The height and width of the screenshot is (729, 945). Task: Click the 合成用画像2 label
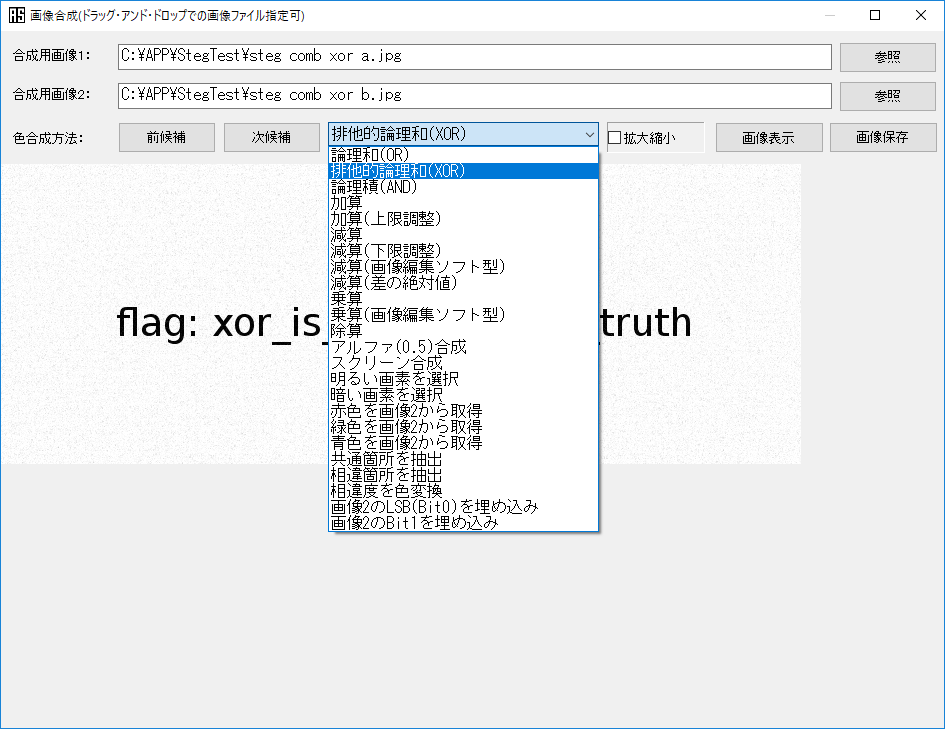[x=52, y=95]
